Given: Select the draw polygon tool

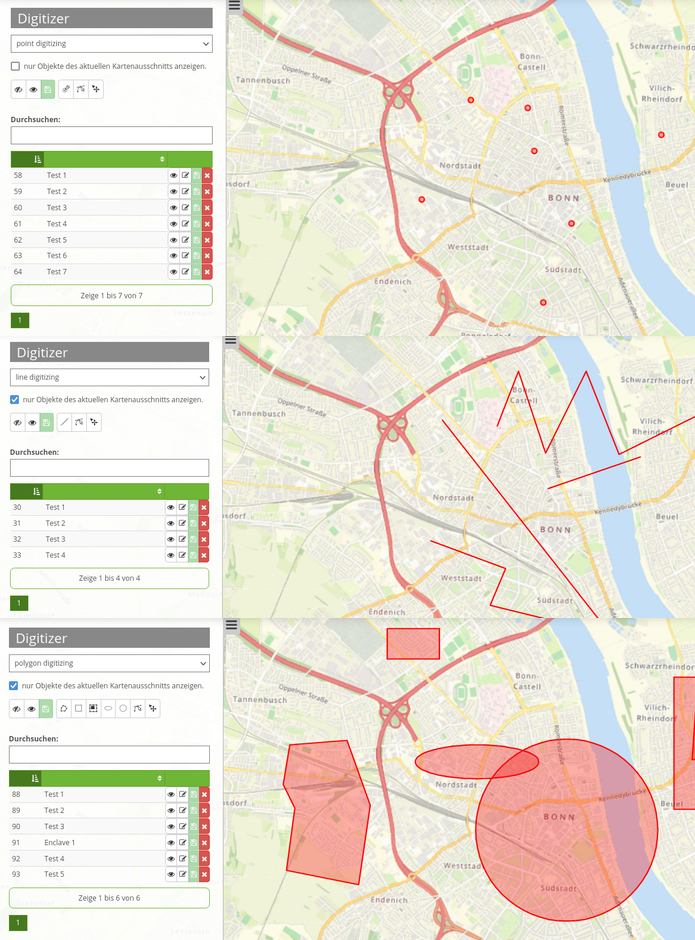Looking at the screenshot, I should (64, 708).
